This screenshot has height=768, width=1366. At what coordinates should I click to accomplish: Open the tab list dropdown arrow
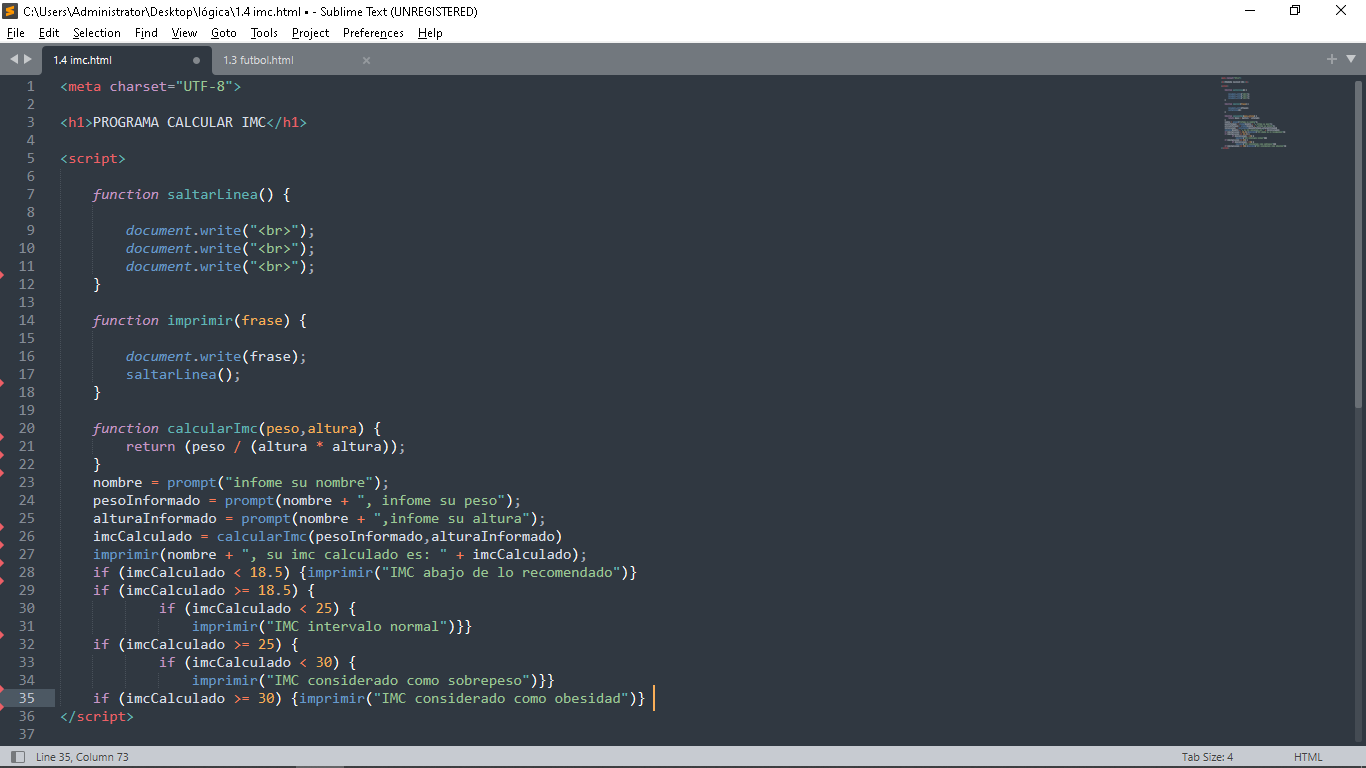tap(1350, 60)
